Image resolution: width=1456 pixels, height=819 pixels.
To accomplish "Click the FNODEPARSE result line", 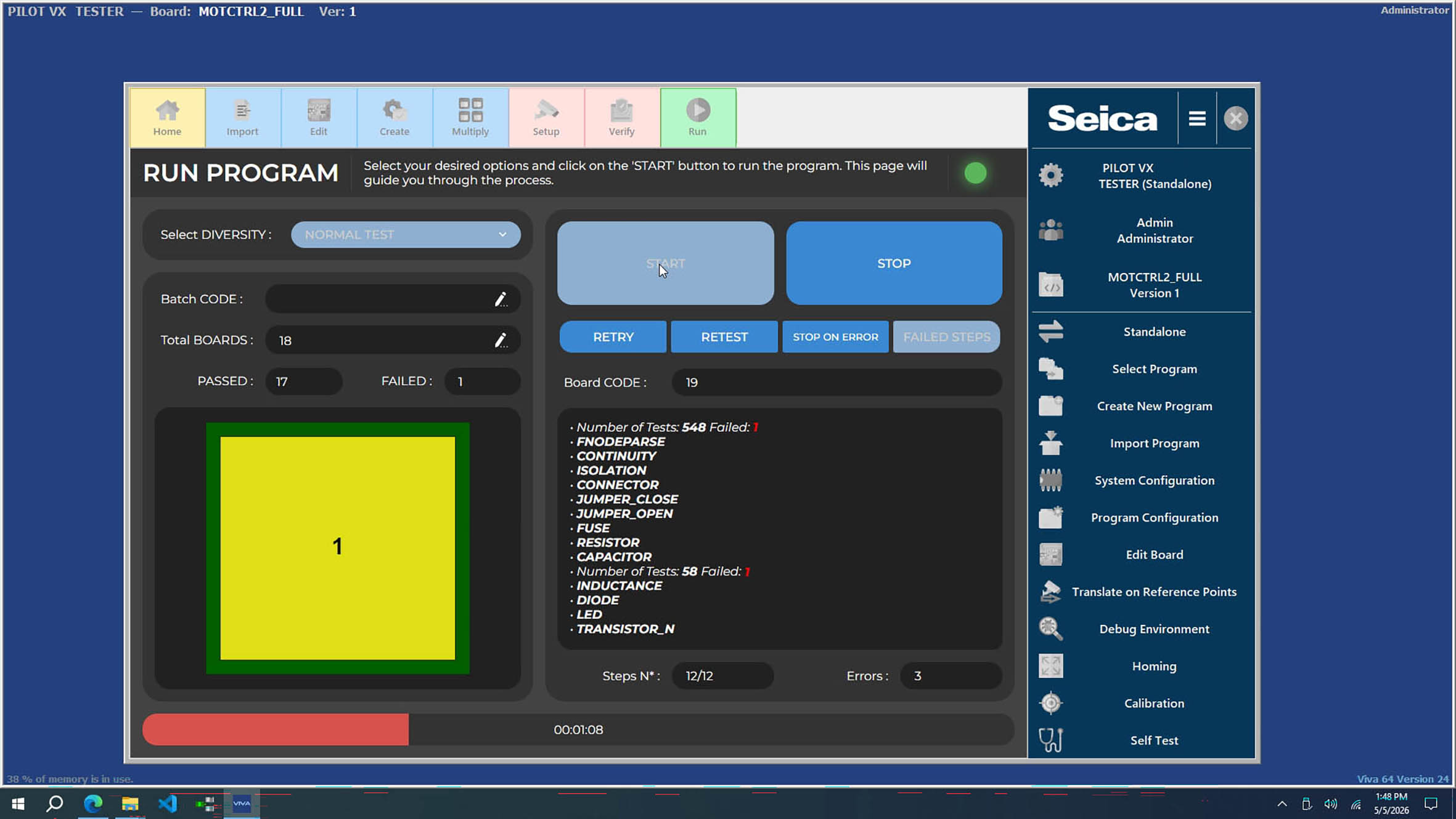I will [x=620, y=442].
